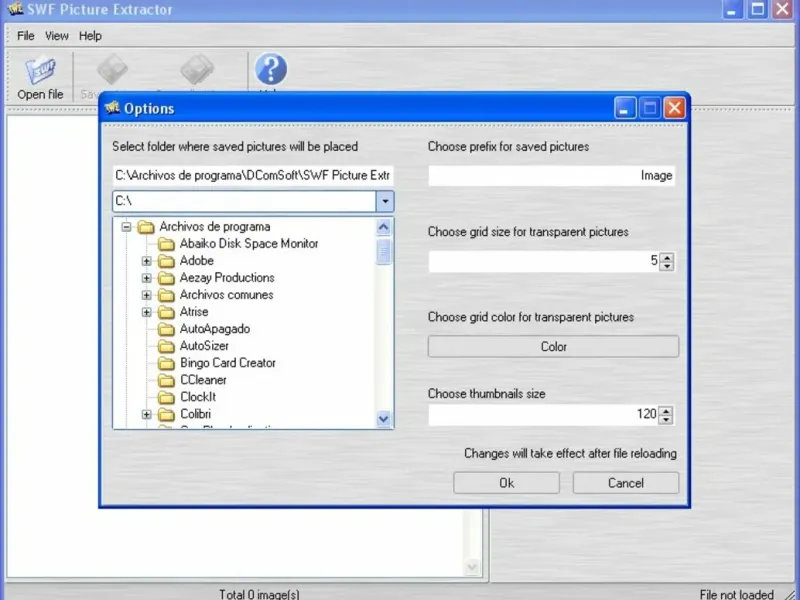Click the folder tree scroll down arrow
The image size is (800, 600).
(384, 419)
